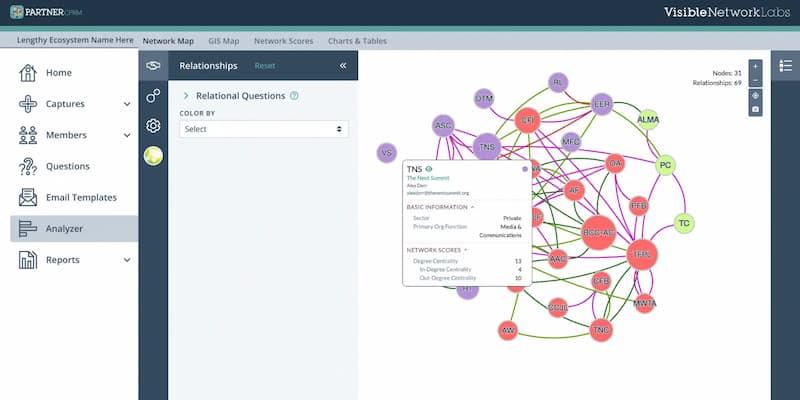Expand the Captures menu chevron

127,104
